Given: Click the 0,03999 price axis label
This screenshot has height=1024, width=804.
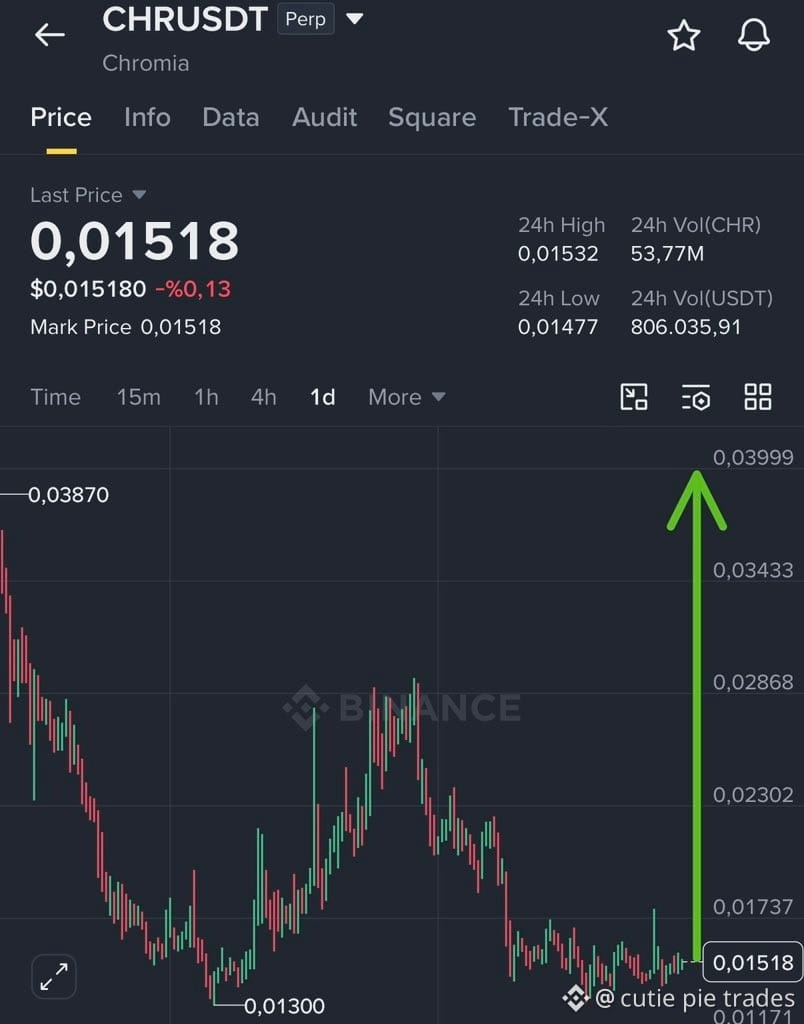Looking at the screenshot, I should tap(753, 457).
